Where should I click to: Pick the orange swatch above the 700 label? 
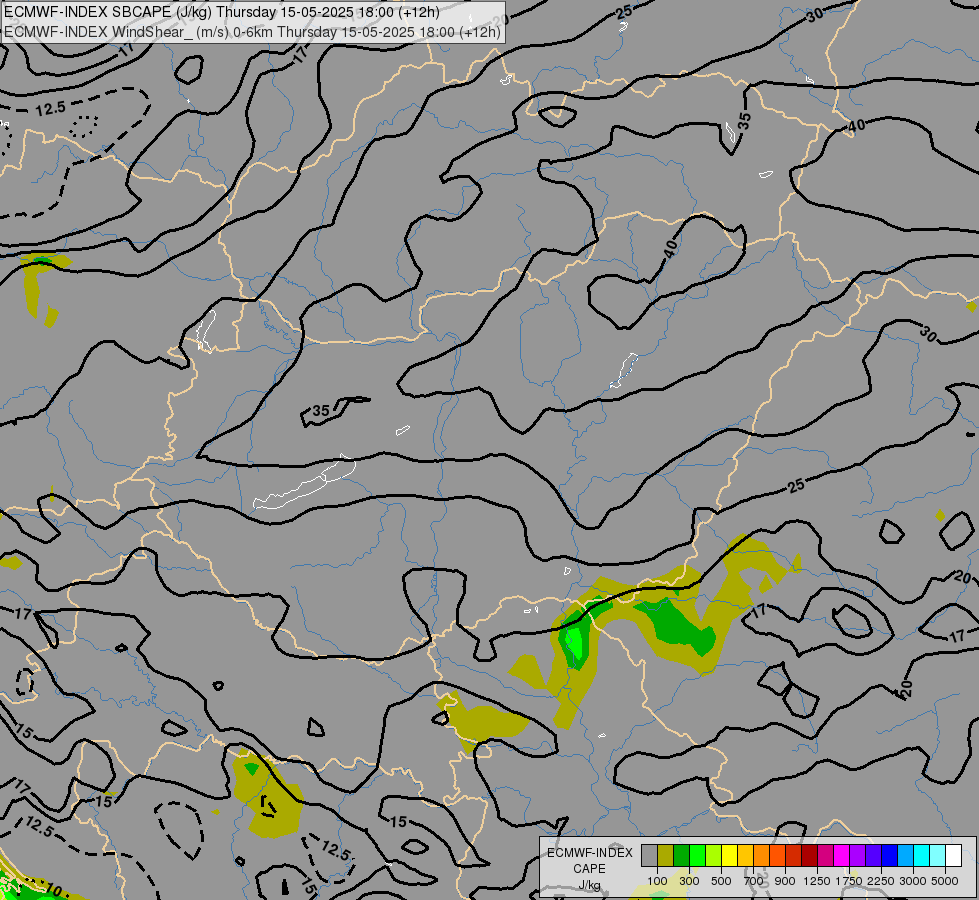[x=761, y=856]
